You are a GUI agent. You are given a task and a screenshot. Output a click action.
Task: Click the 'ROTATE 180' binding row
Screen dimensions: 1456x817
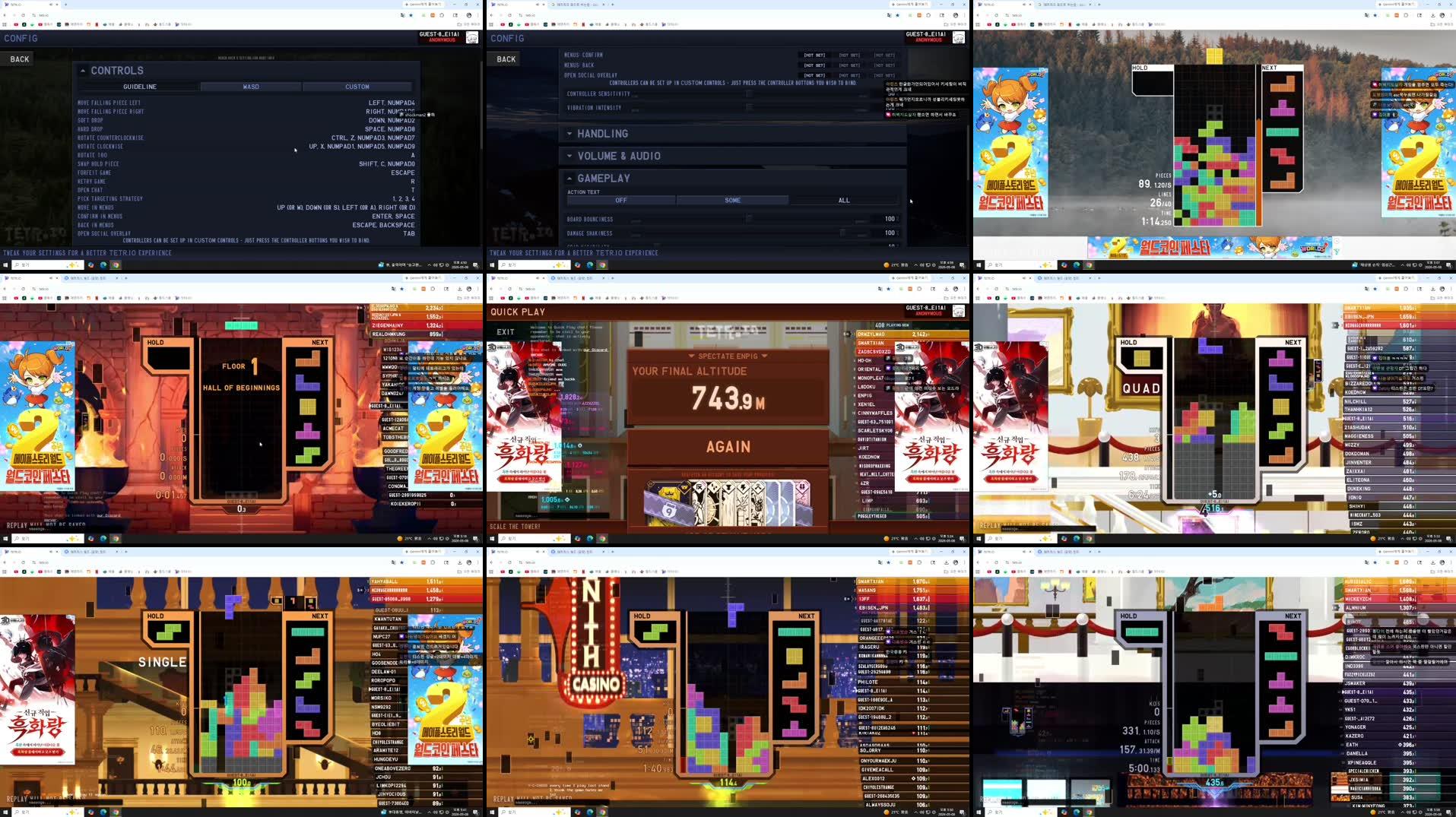(246, 155)
